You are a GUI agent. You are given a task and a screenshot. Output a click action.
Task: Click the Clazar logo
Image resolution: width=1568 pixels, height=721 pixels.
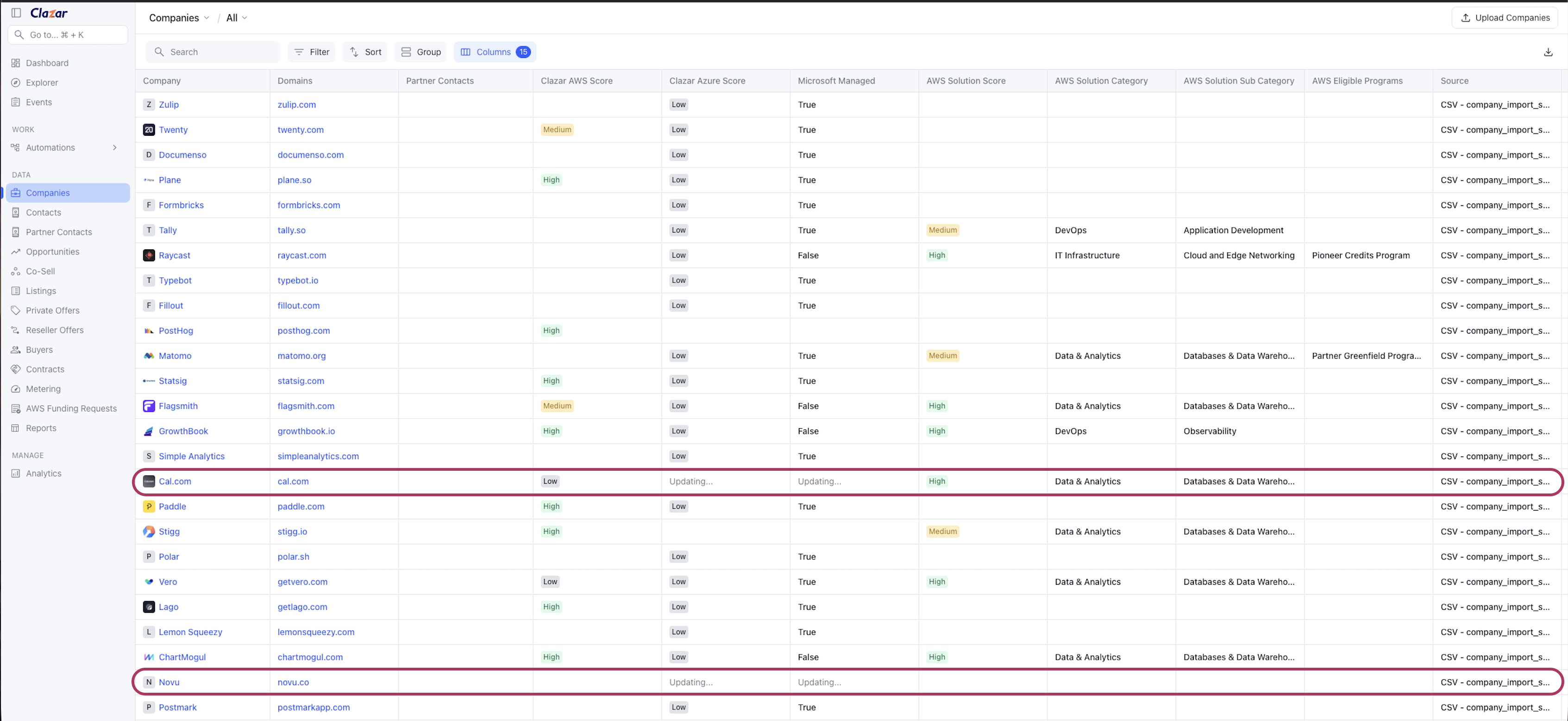click(x=49, y=13)
